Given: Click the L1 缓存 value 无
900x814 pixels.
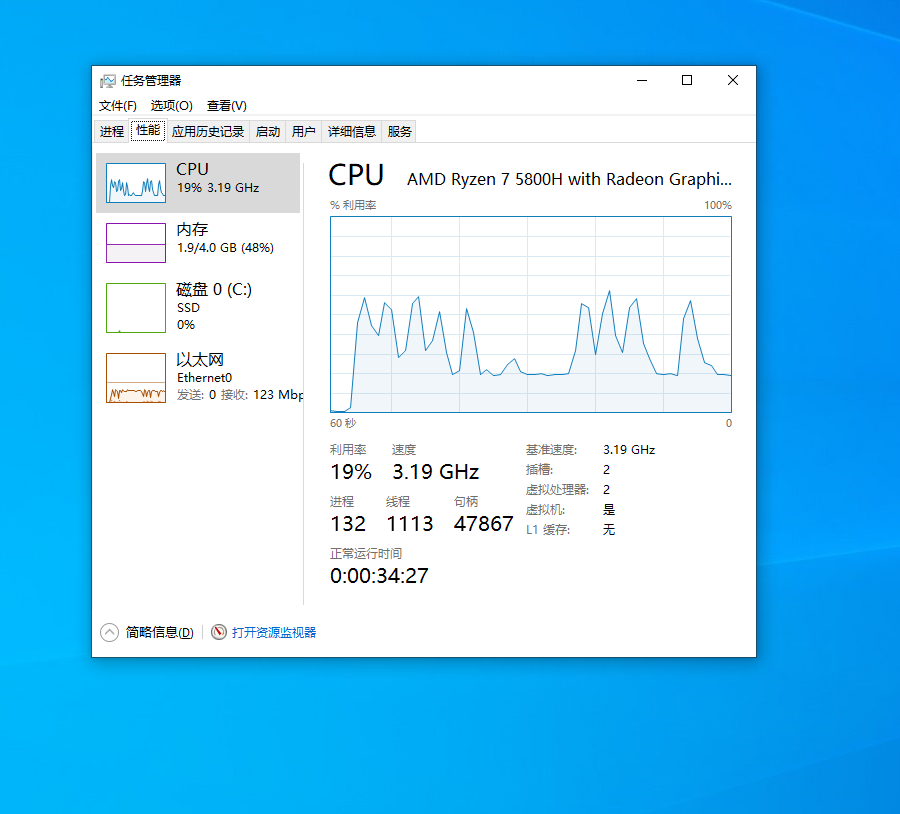Looking at the screenshot, I should click(x=609, y=529).
